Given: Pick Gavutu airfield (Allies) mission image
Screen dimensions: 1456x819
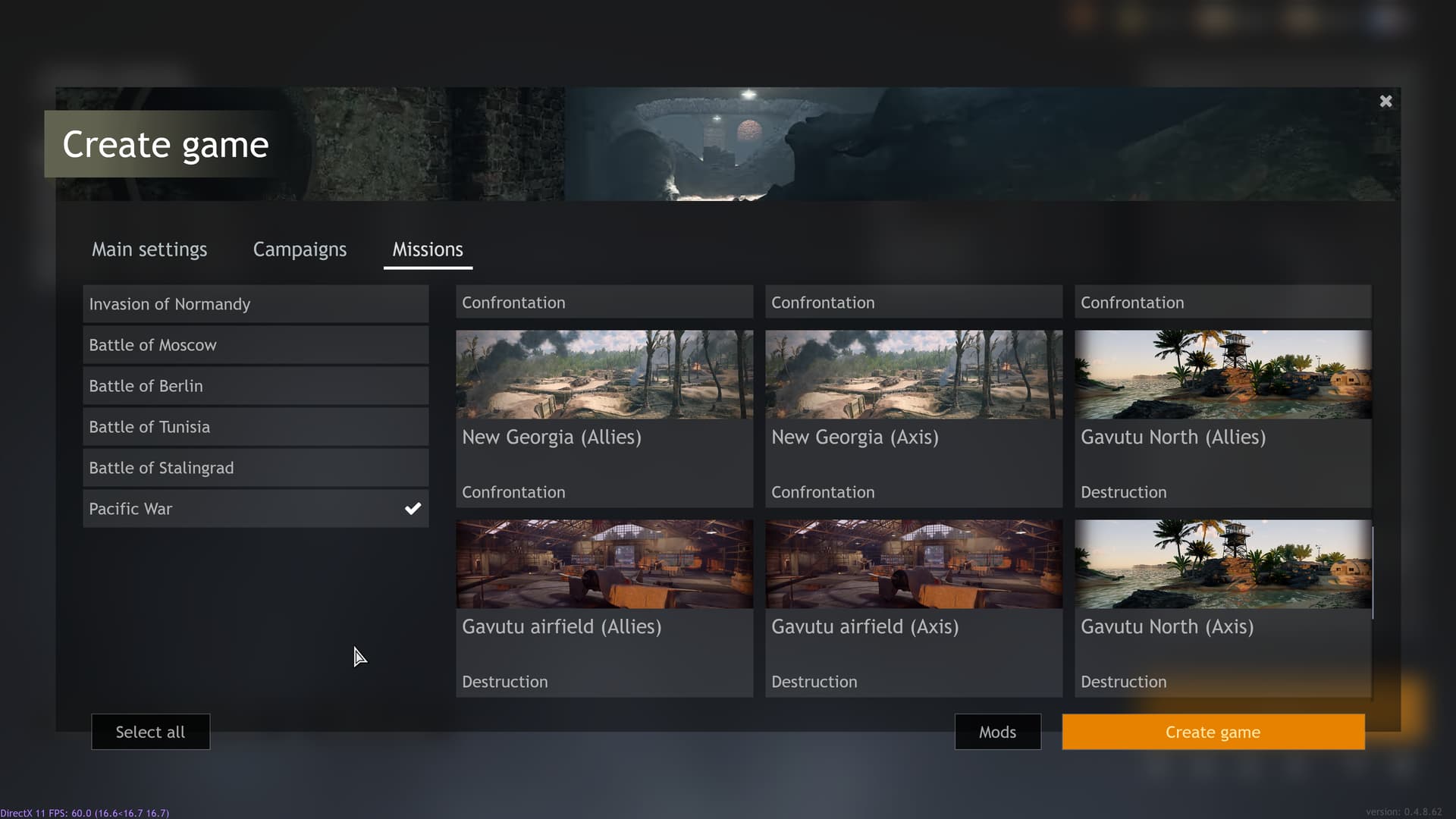Looking at the screenshot, I should pyautogui.click(x=604, y=564).
